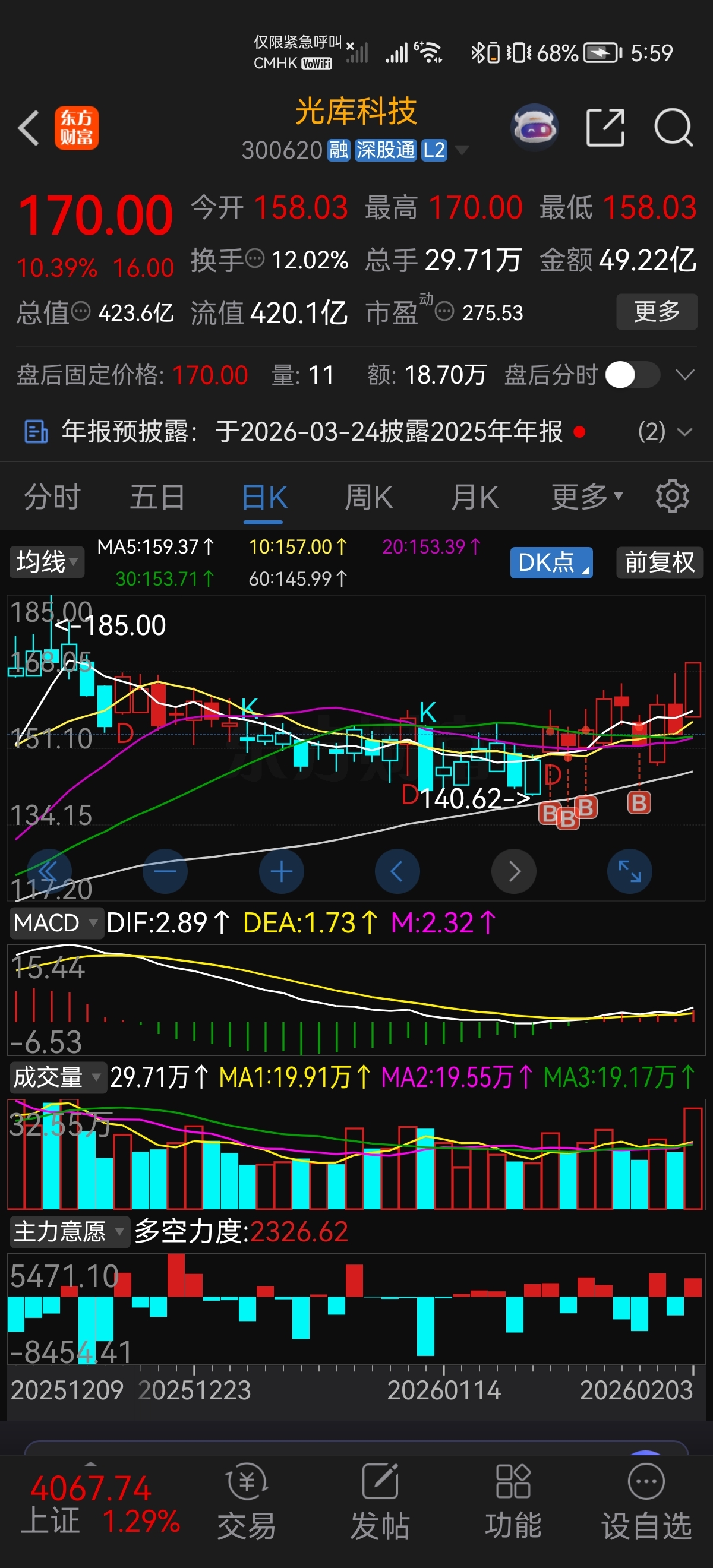Tap the P/E ratio info icon
Screen dimensions: 713x1568
pos(444,312)
